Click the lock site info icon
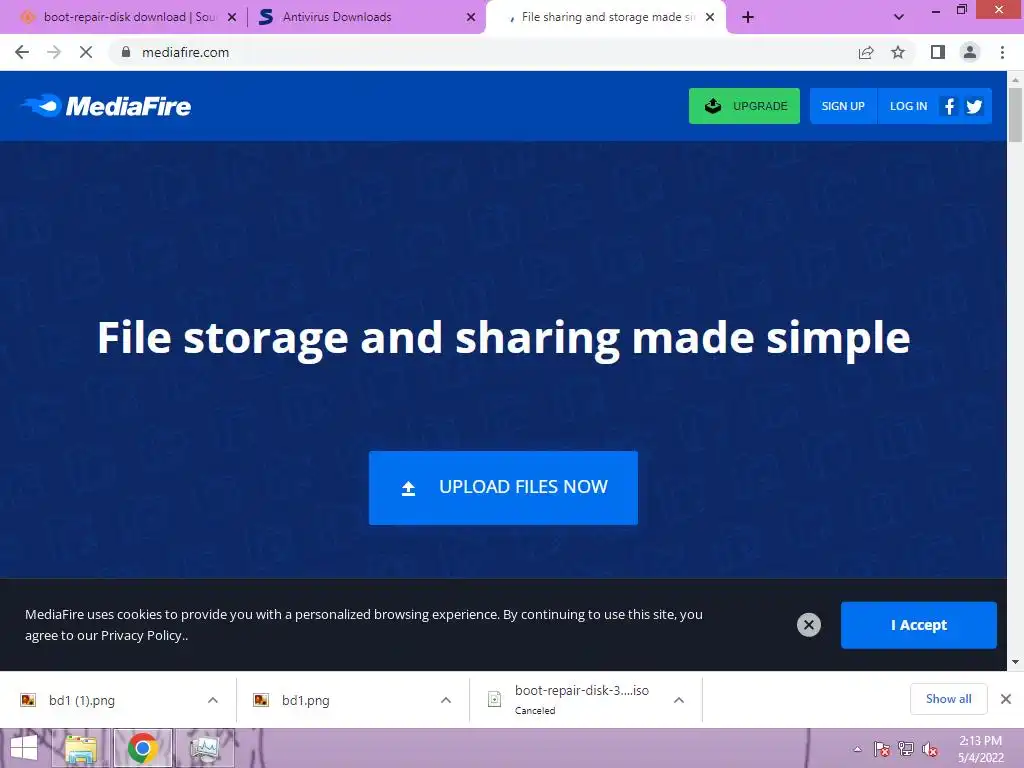Image resolution: width=1024 pixels, height=768 pixels. point(126,52)
